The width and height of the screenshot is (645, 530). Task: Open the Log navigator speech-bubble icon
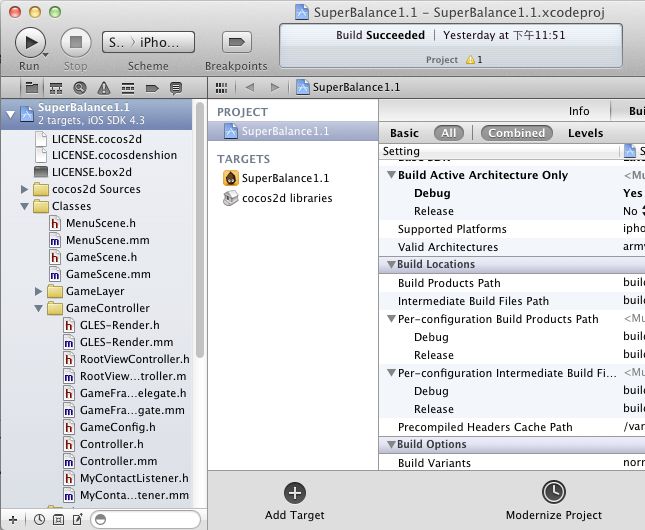[x=176, y=88]
